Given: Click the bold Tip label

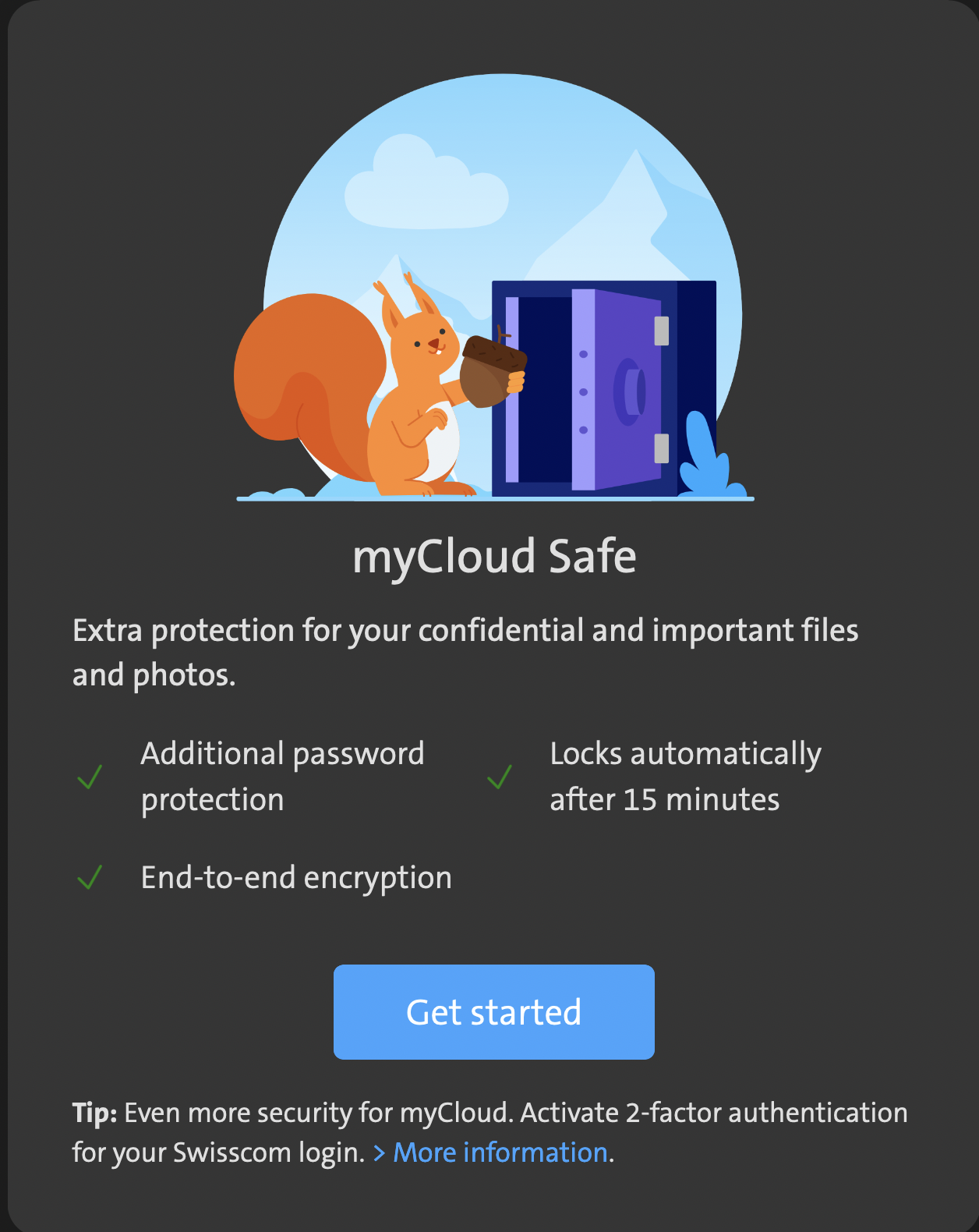Looking at the screenshot, I should coord(94,1113).
